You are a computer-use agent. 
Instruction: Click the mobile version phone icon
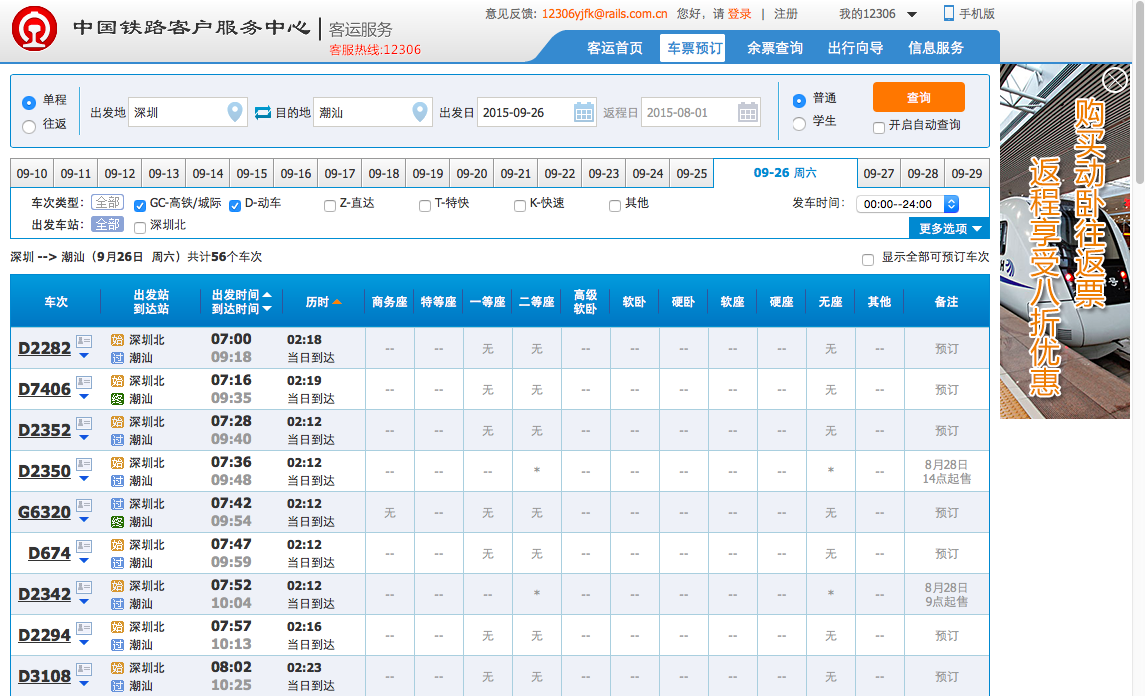click(949, 13)
